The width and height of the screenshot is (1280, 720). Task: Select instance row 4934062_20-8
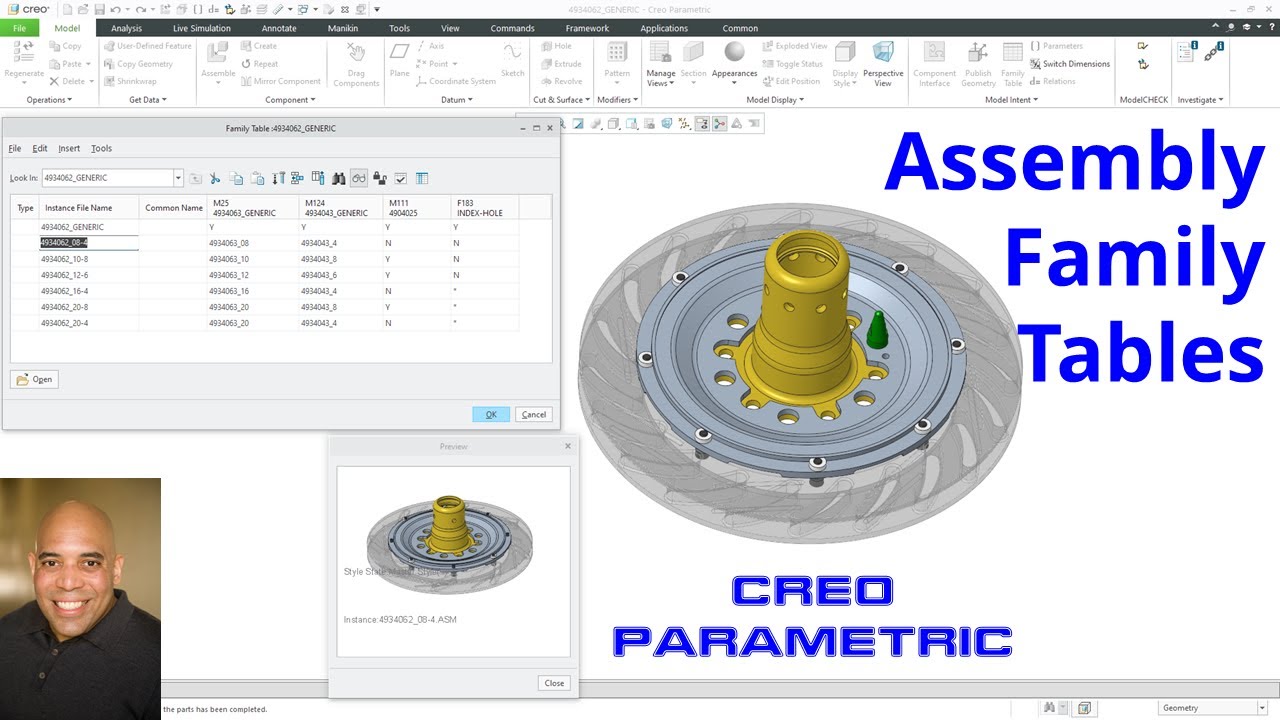pyautogui.click(x=265, y=307)
